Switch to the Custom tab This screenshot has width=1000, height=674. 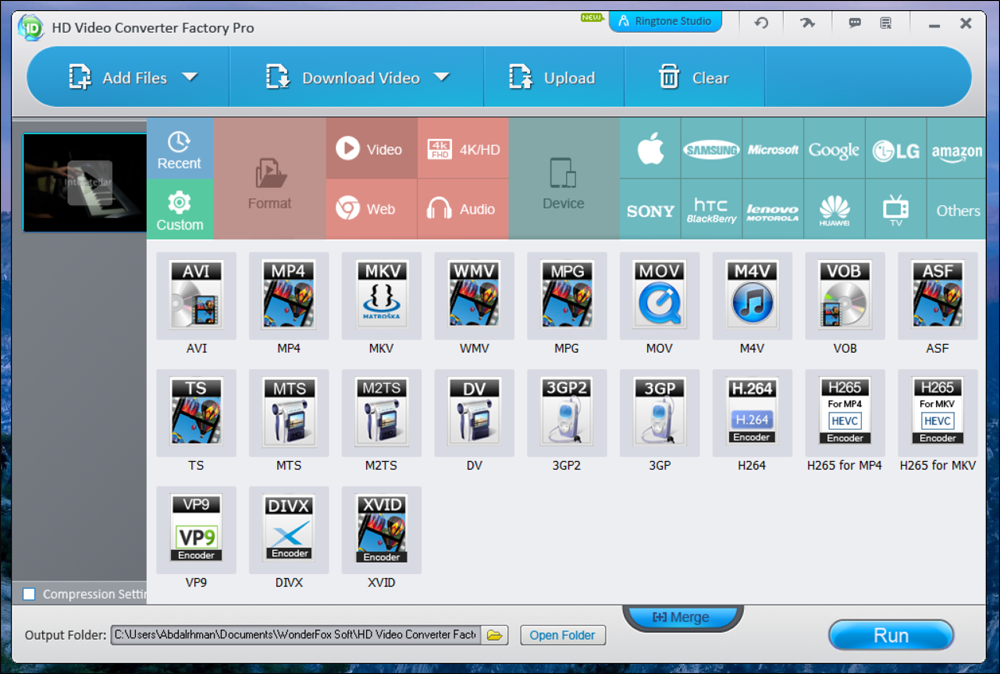point(180,210)
